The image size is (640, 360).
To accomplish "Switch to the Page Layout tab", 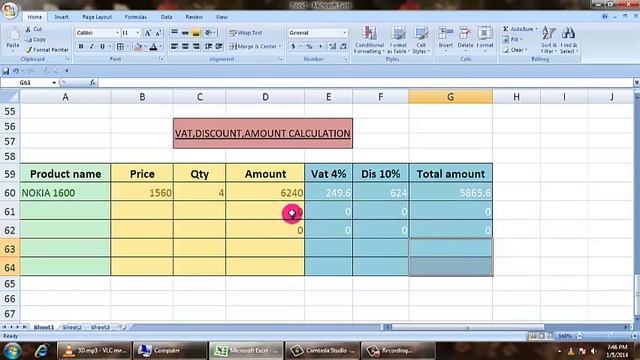I will point(97,17).
